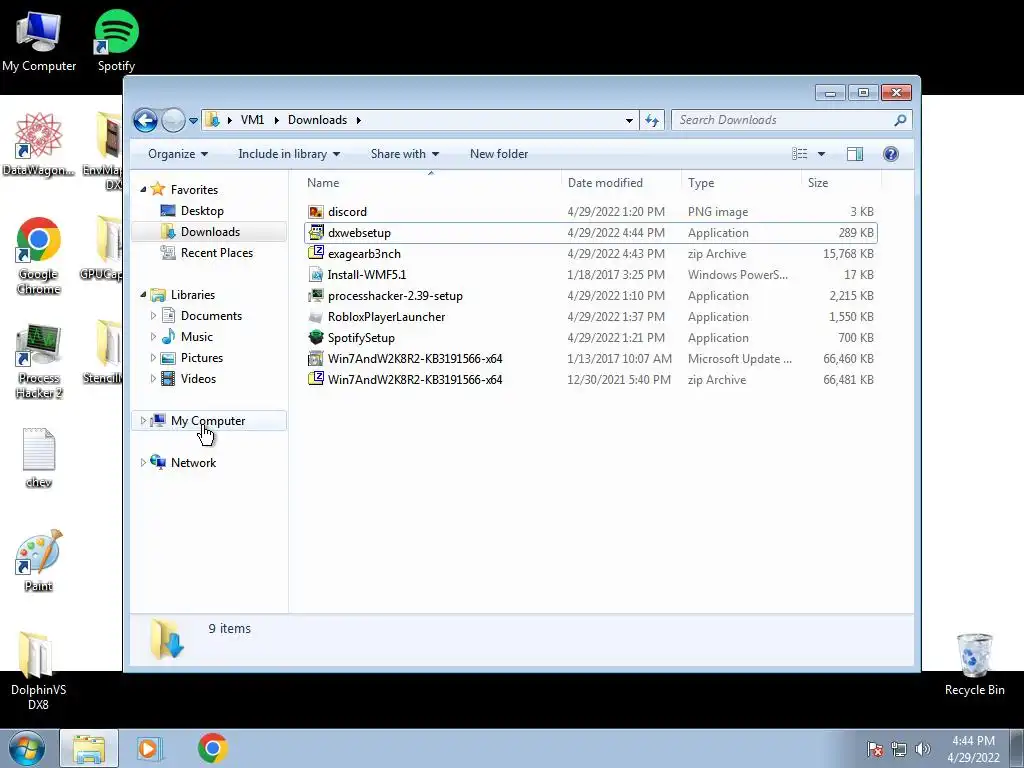Expand the My Computer tree arrow
The height and width of the screenshot is (768, 1024).
tap(144, 421)
